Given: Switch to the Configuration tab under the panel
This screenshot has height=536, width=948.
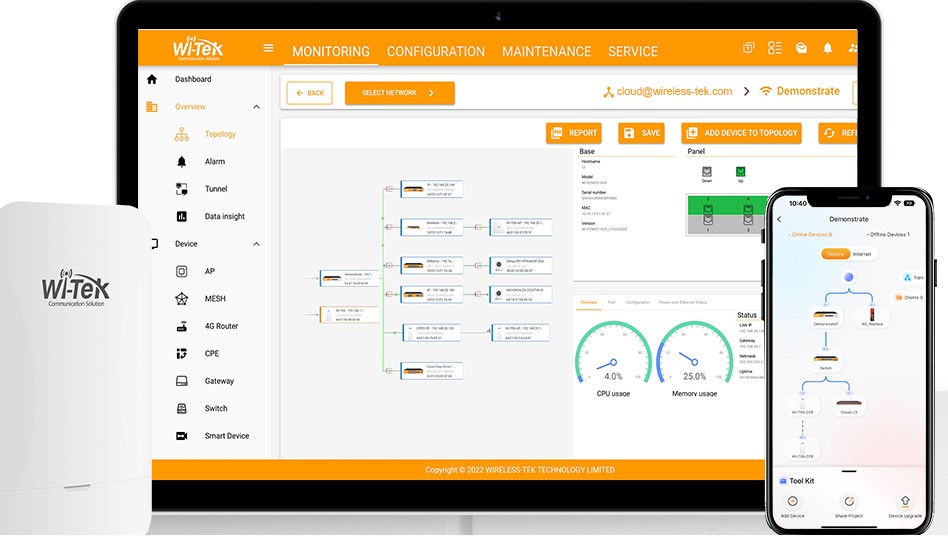Looking at the screenshot, I should click(x=638, y=302).
